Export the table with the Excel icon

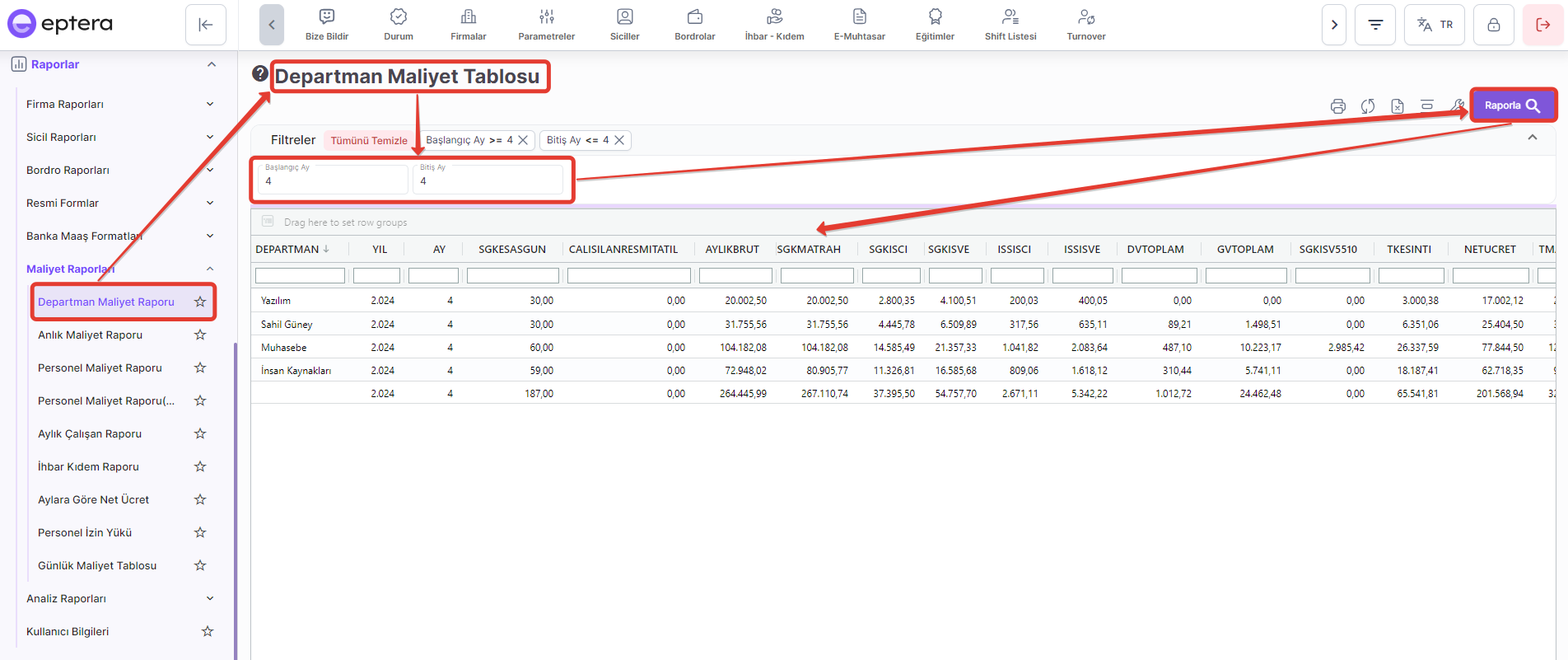[1398, 106]
